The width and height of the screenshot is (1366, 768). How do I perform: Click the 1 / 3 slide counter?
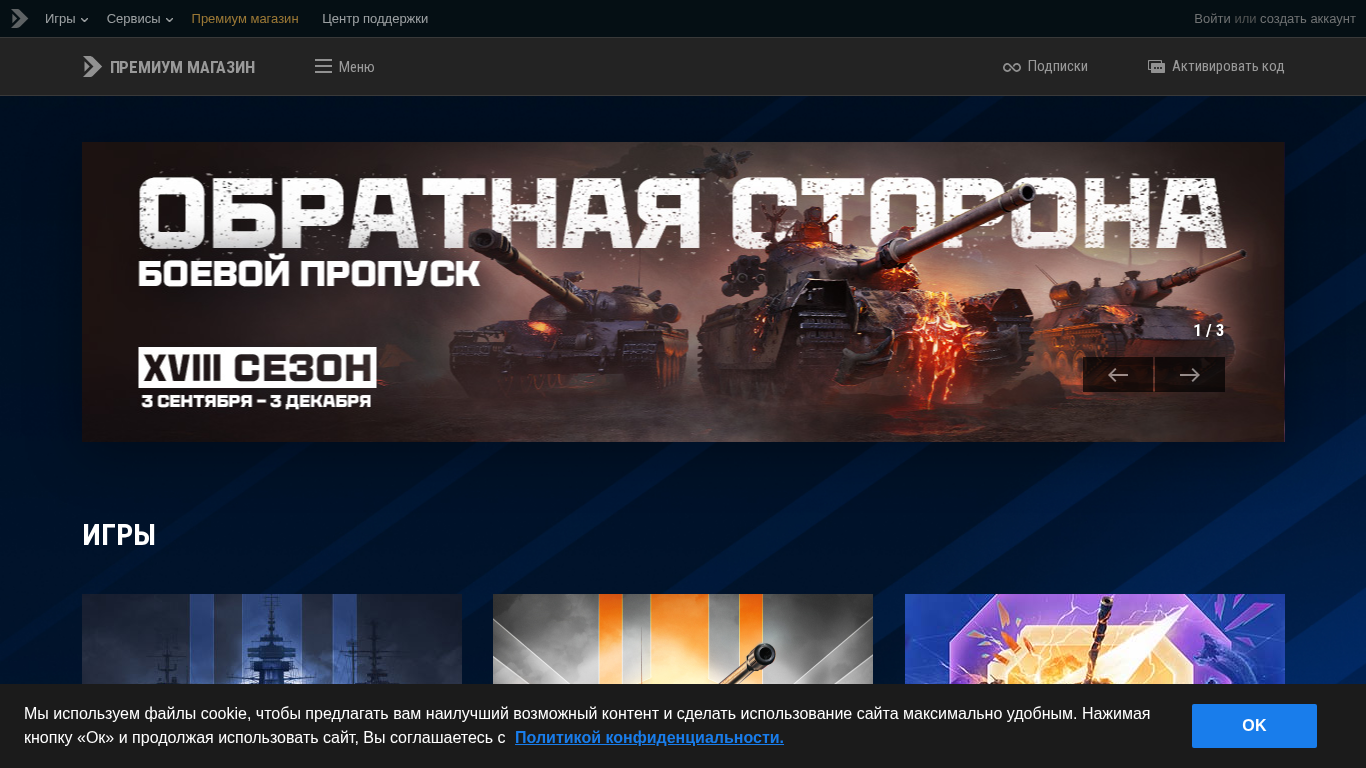tap(1208, 330)
